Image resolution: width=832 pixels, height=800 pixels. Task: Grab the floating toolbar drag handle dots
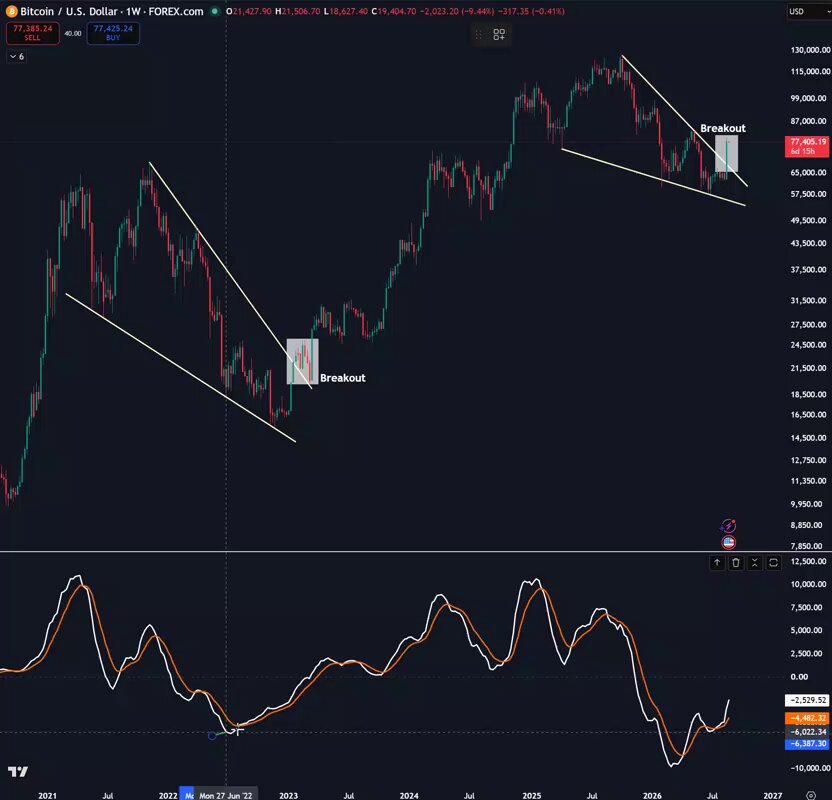[479, 35]
